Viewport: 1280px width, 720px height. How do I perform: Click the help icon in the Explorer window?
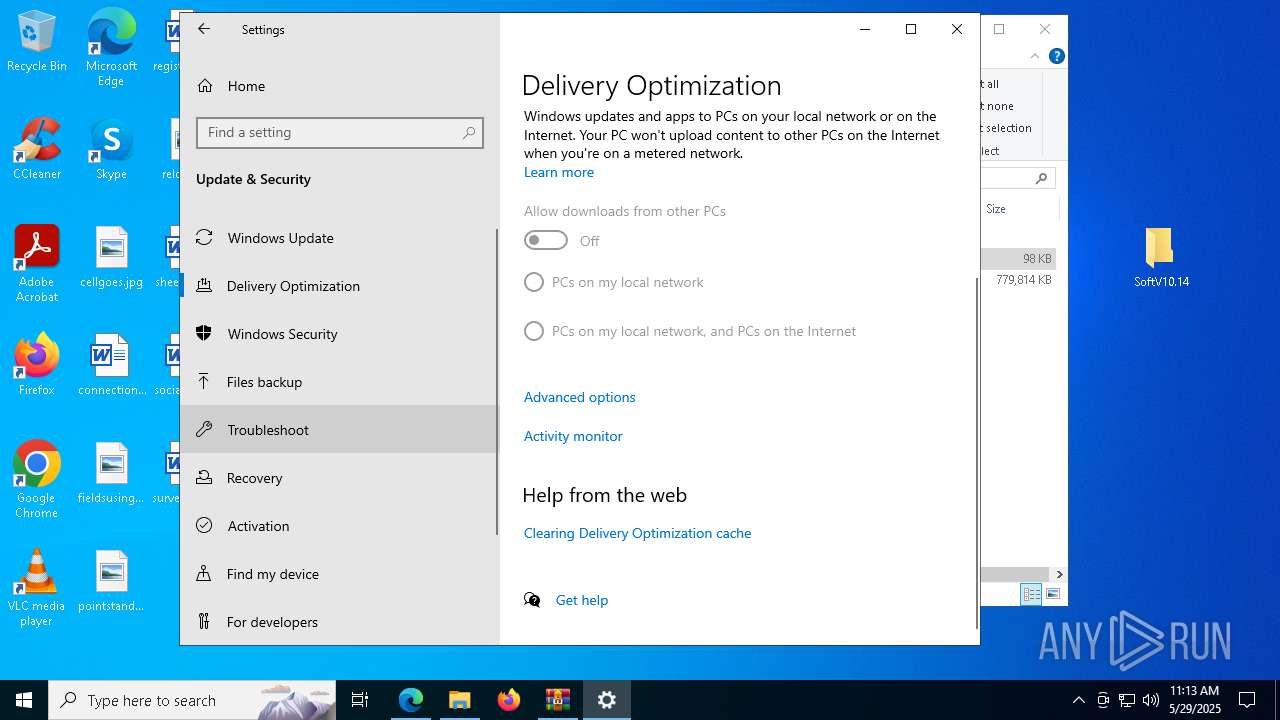pyautogui.click(x=1056, y=56)
